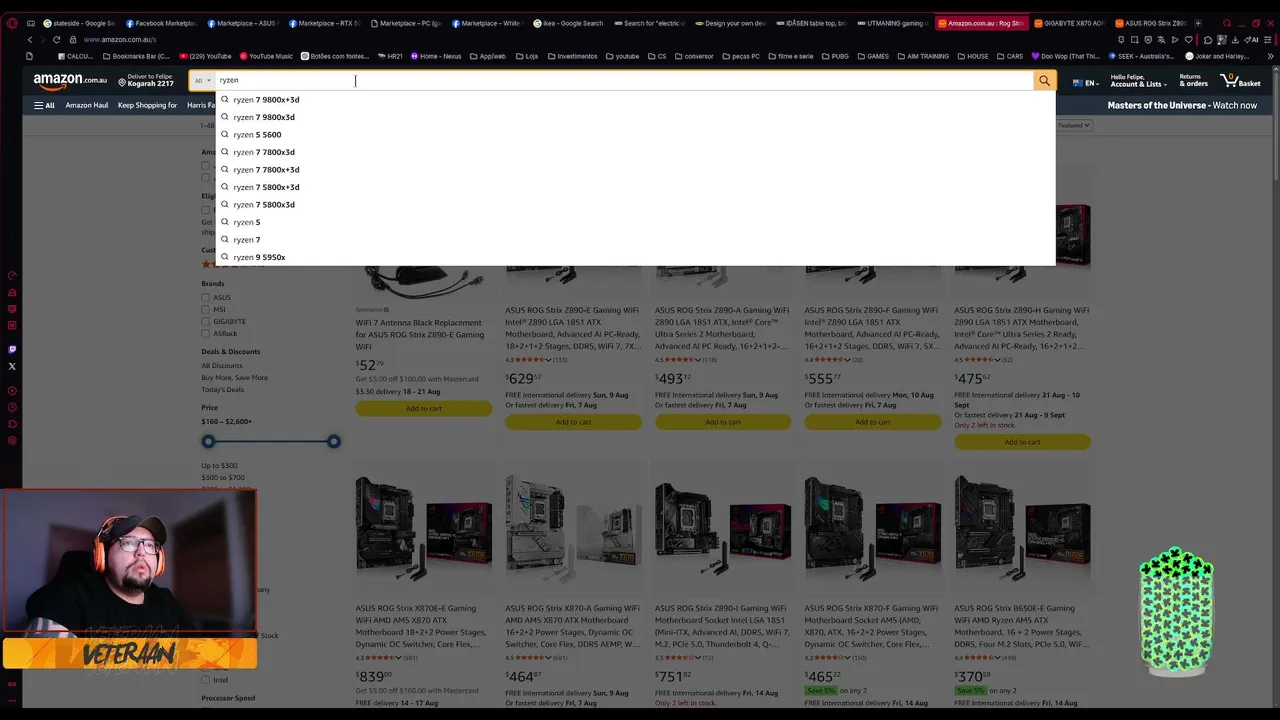Screen dimensions: 1280x720
Task: Tick the MSI brand checkbox
Action: (205, 310)
